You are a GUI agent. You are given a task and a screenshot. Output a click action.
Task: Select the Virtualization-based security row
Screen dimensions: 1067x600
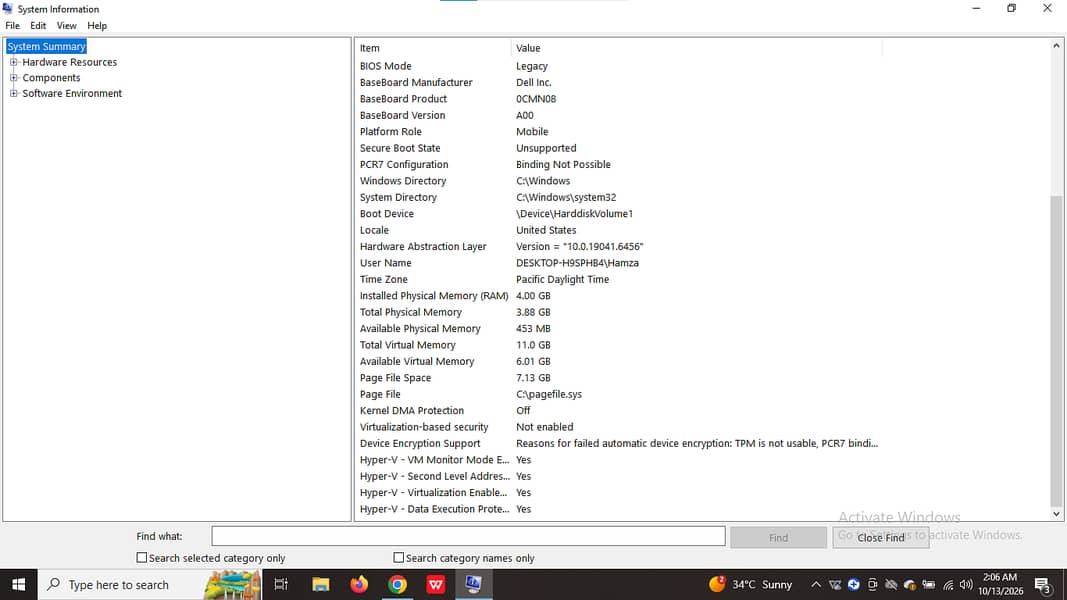pyautogui.click(x=619, y=427)
